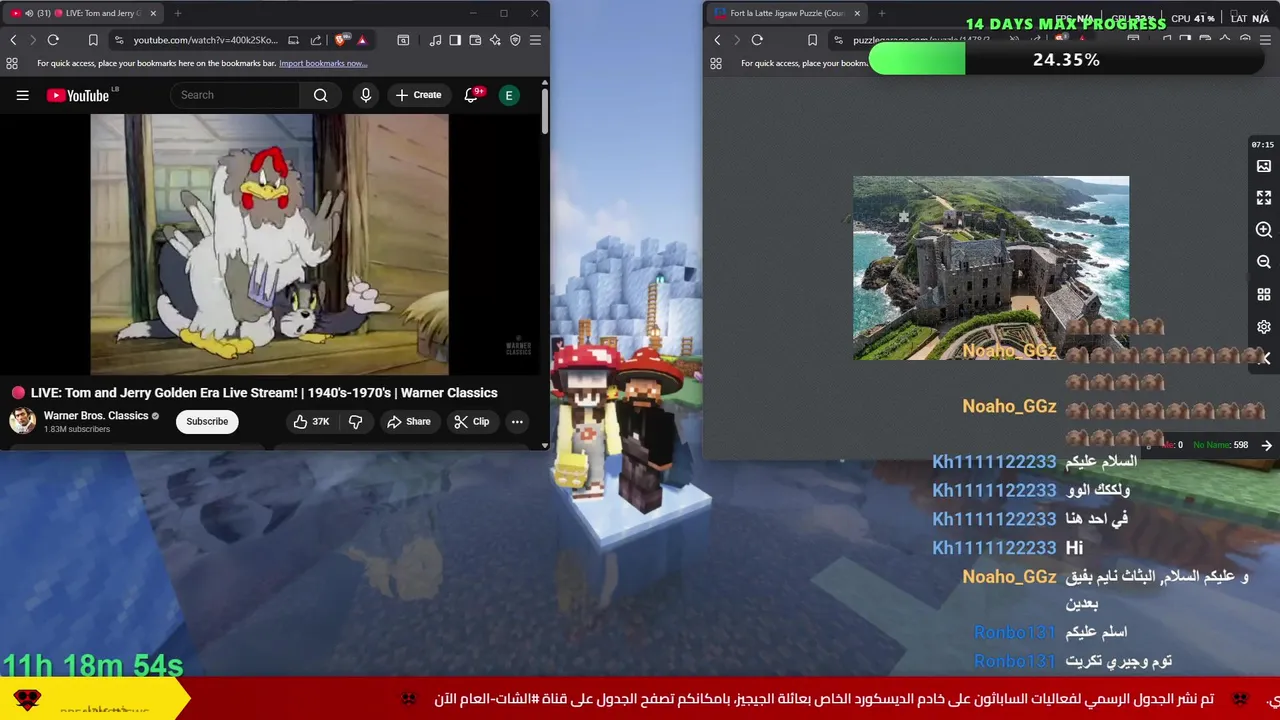Viewport: 1280px width, 720px height.
Task: Open the YouTube account avatar E
Action: (x=509, y=95)
